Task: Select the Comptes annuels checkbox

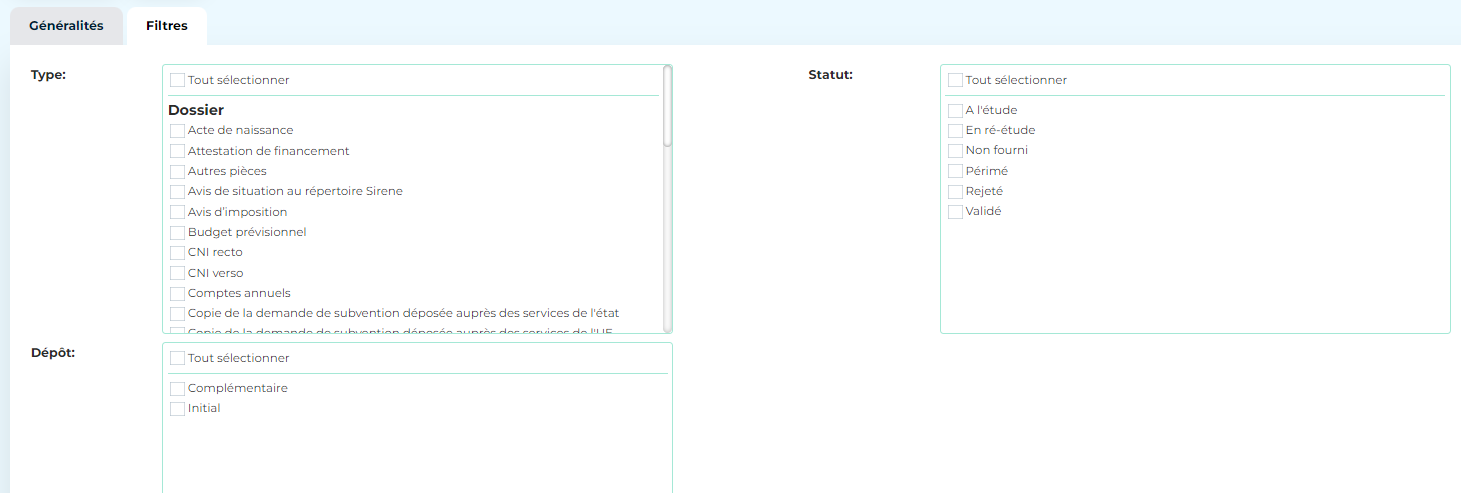Action: [x=178, y=294]
